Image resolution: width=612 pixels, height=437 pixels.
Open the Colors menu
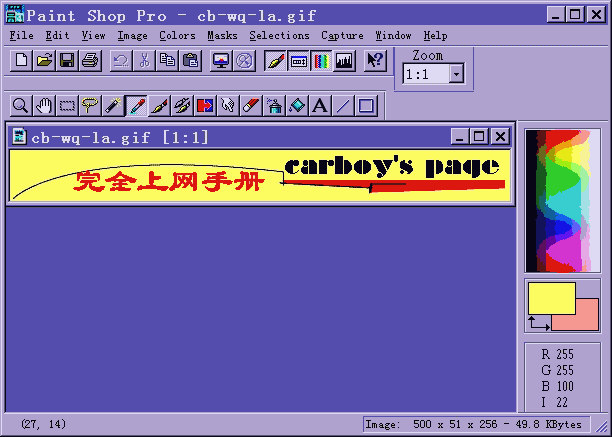click(177, 36)
